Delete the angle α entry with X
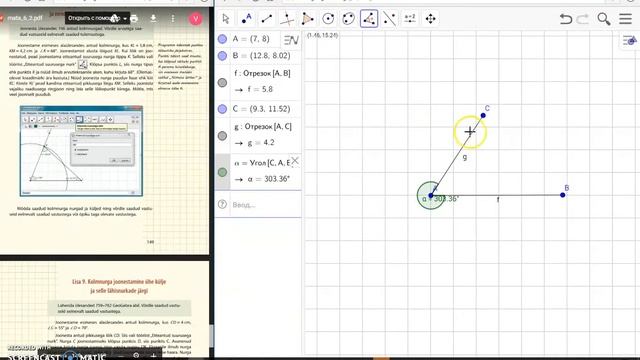640x360 pixels. click(x=295, y=161)
